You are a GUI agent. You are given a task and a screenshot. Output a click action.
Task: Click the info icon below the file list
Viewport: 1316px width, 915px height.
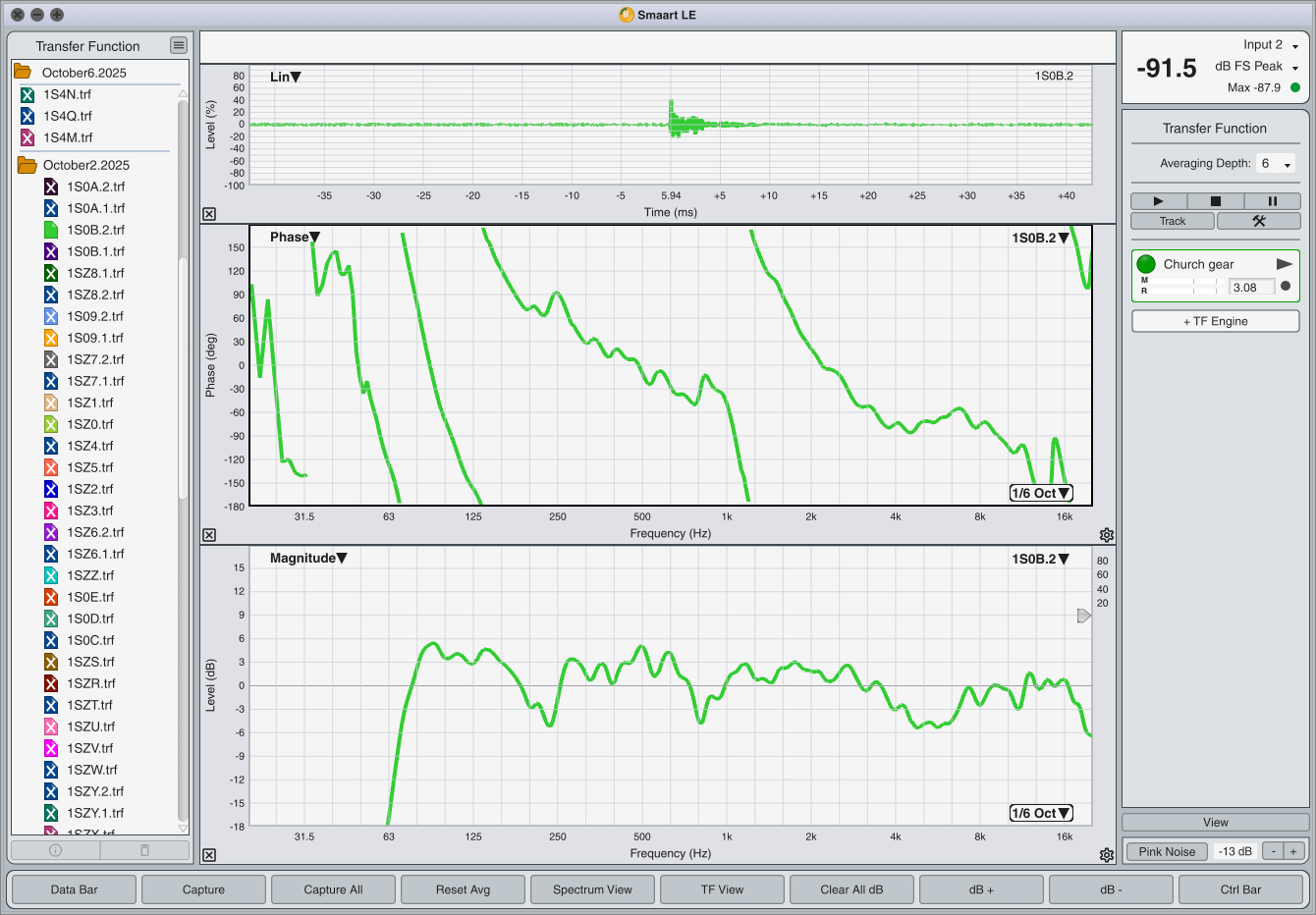(55, 850)
